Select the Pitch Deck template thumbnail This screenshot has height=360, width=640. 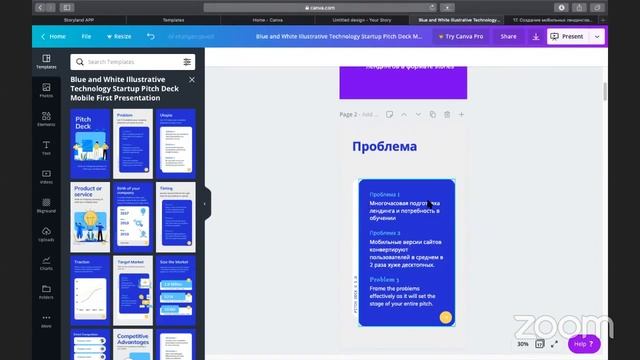tap(90, 144)
